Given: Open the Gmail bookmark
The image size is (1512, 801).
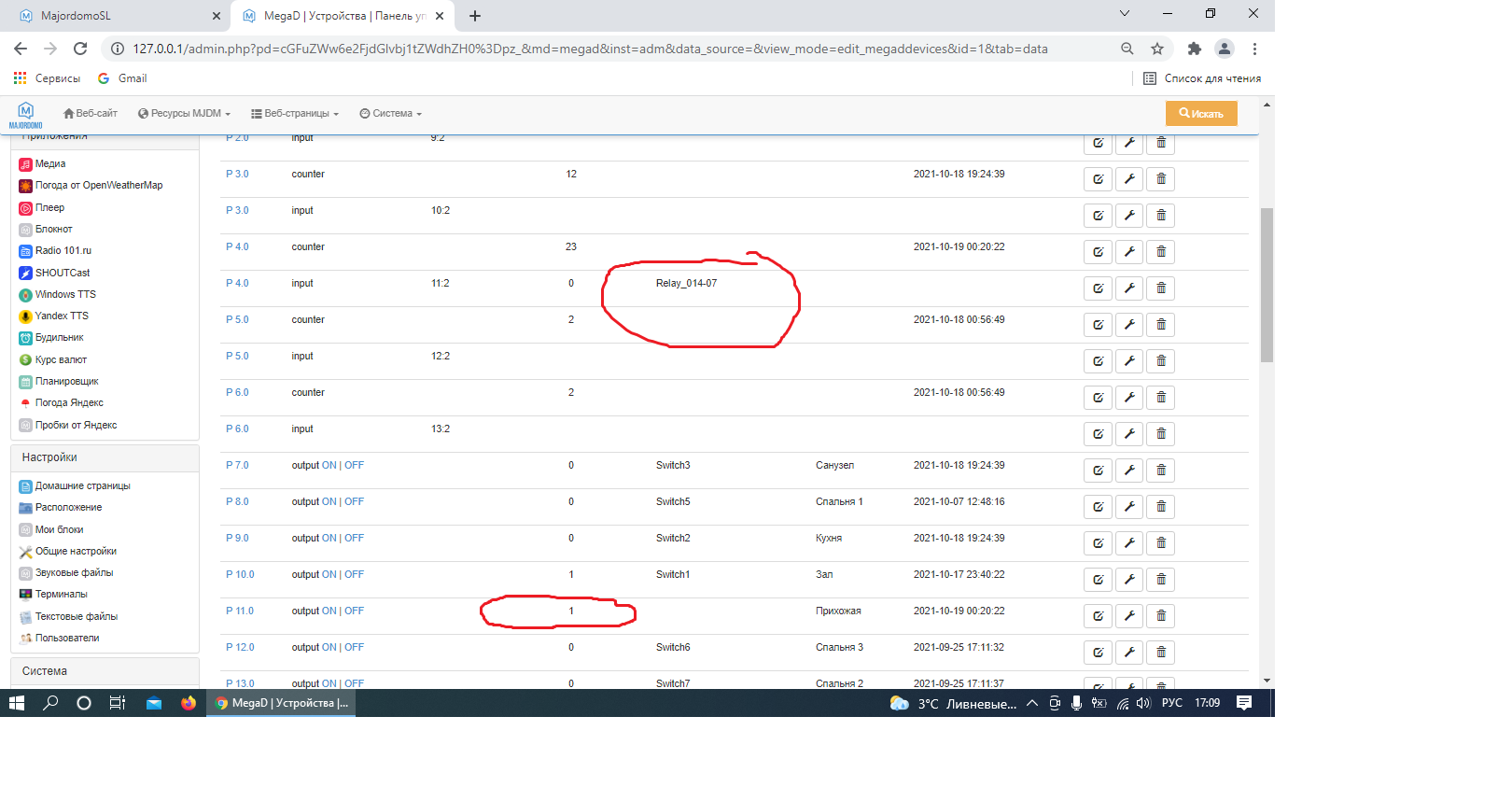Looking at the screenshot, I should [122, 78].
